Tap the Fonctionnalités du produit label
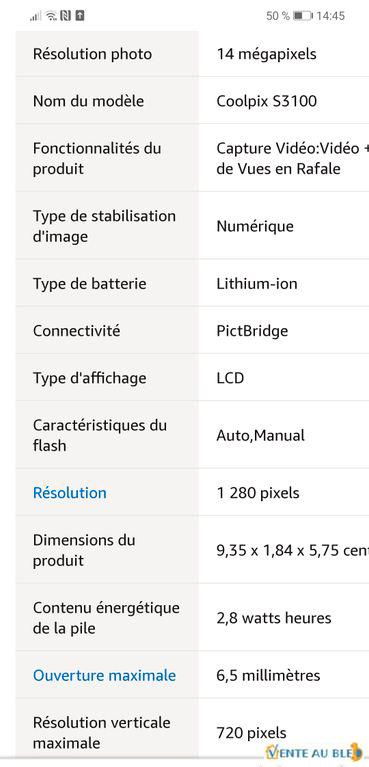 (x=97, y=158)
